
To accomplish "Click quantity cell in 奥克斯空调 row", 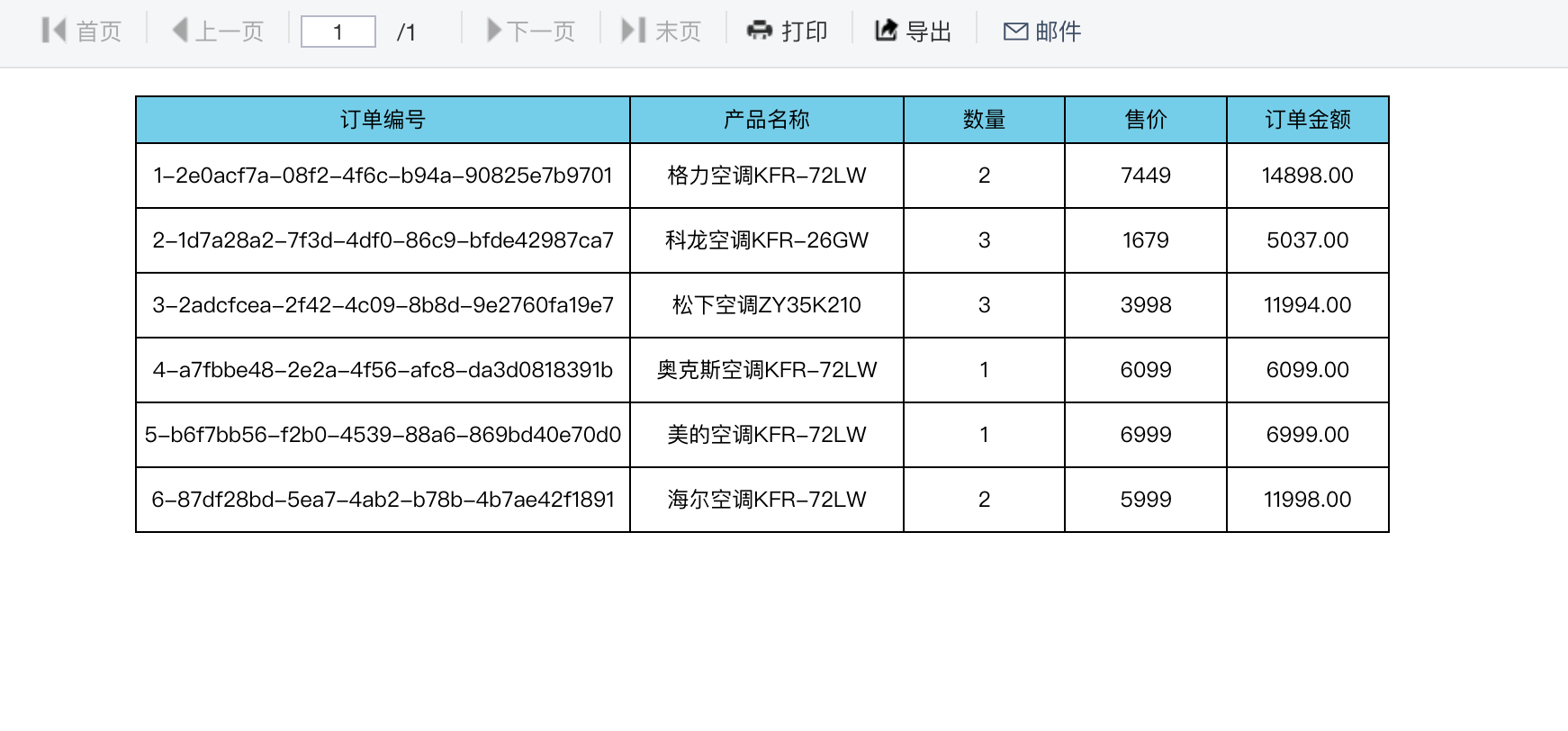I will [985, 370].
